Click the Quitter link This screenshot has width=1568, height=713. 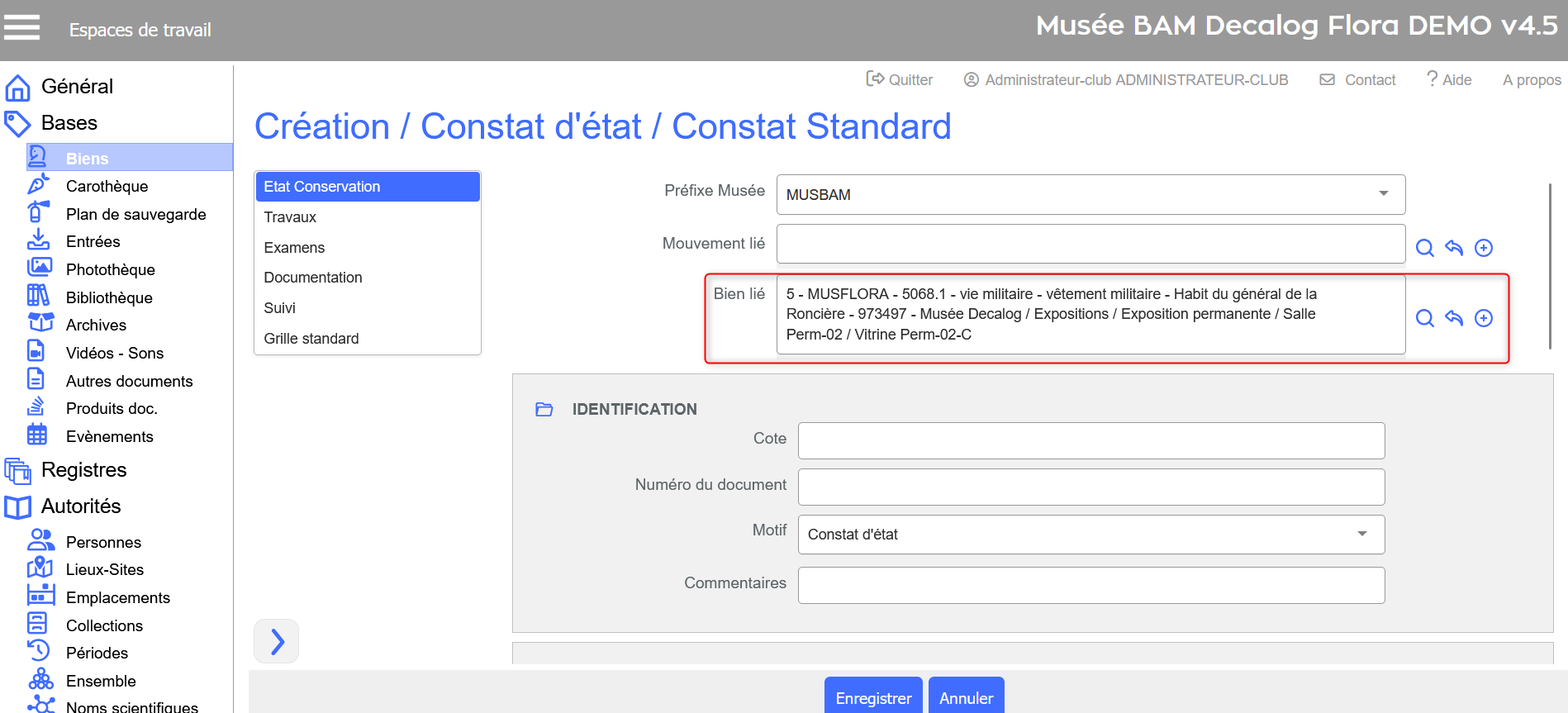900,79
